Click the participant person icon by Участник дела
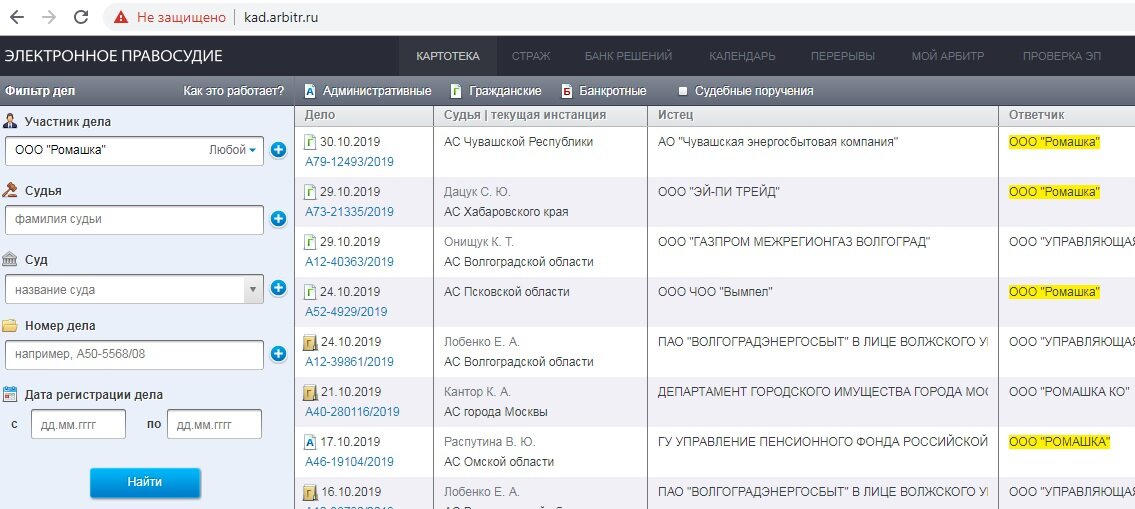The image size is (1135, 509). pyautogui.click(x=10, y=121)
